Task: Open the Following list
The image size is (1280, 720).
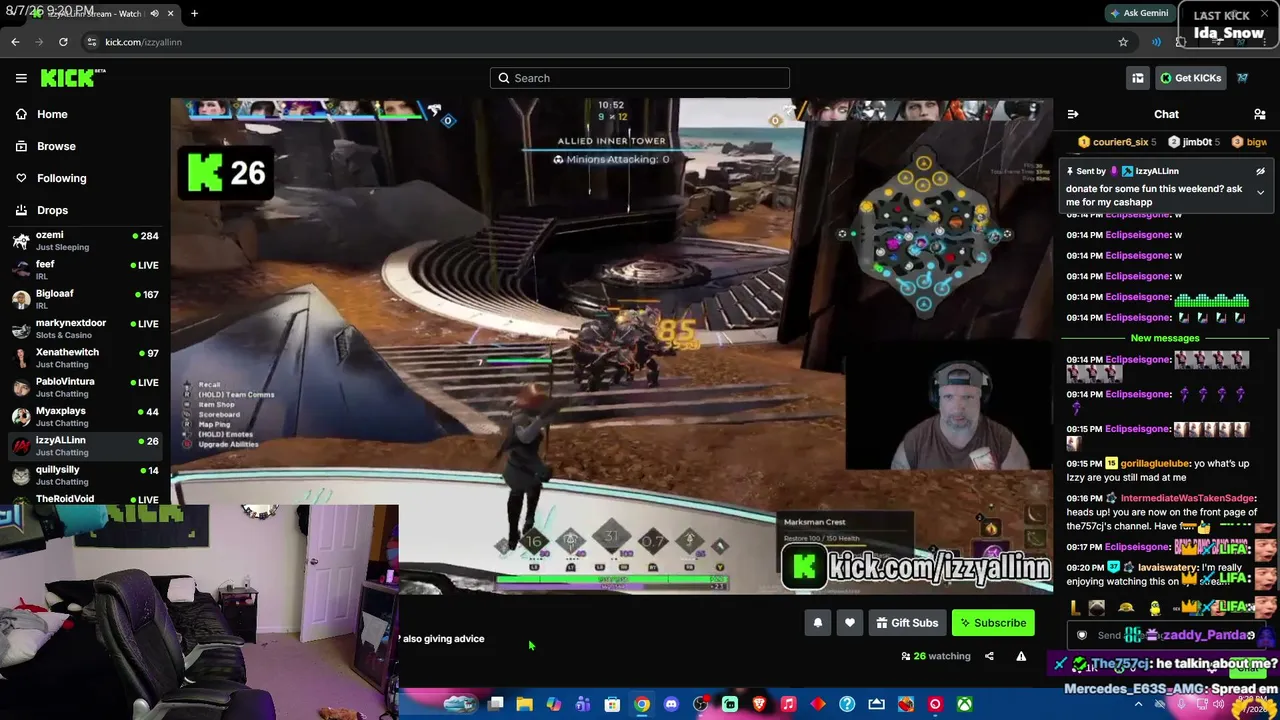Action: tap(61, 178)
